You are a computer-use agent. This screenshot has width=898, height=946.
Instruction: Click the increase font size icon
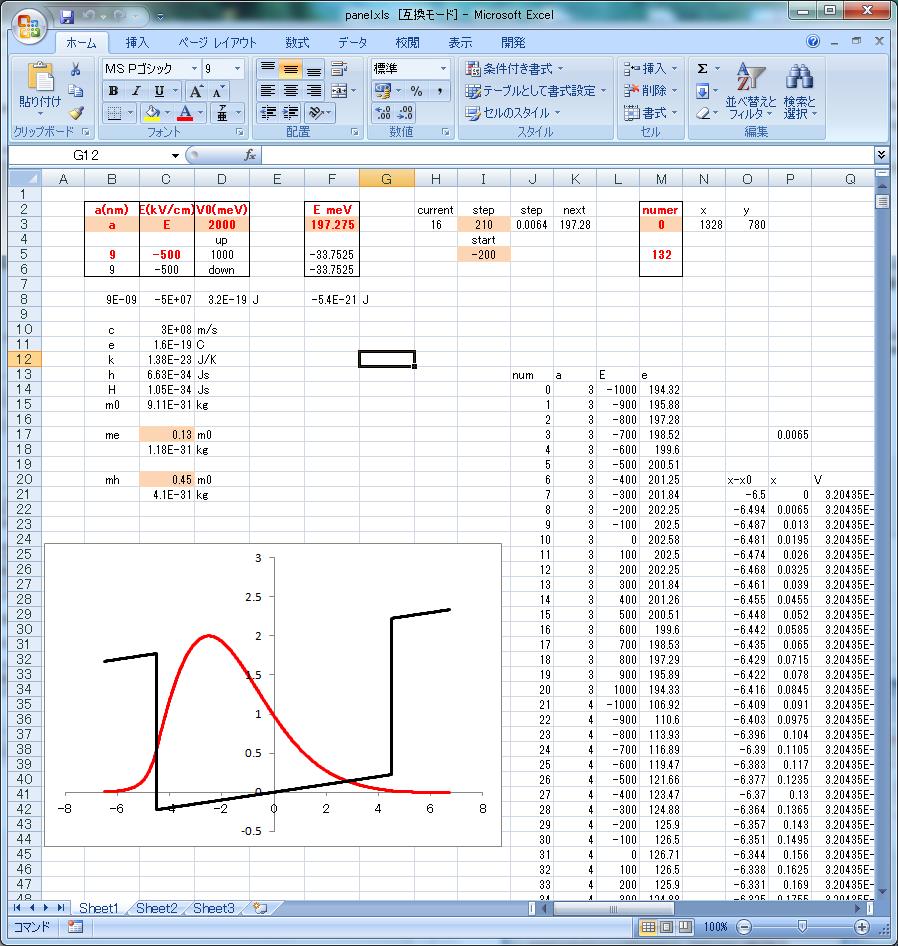click(x=196, y=91)
